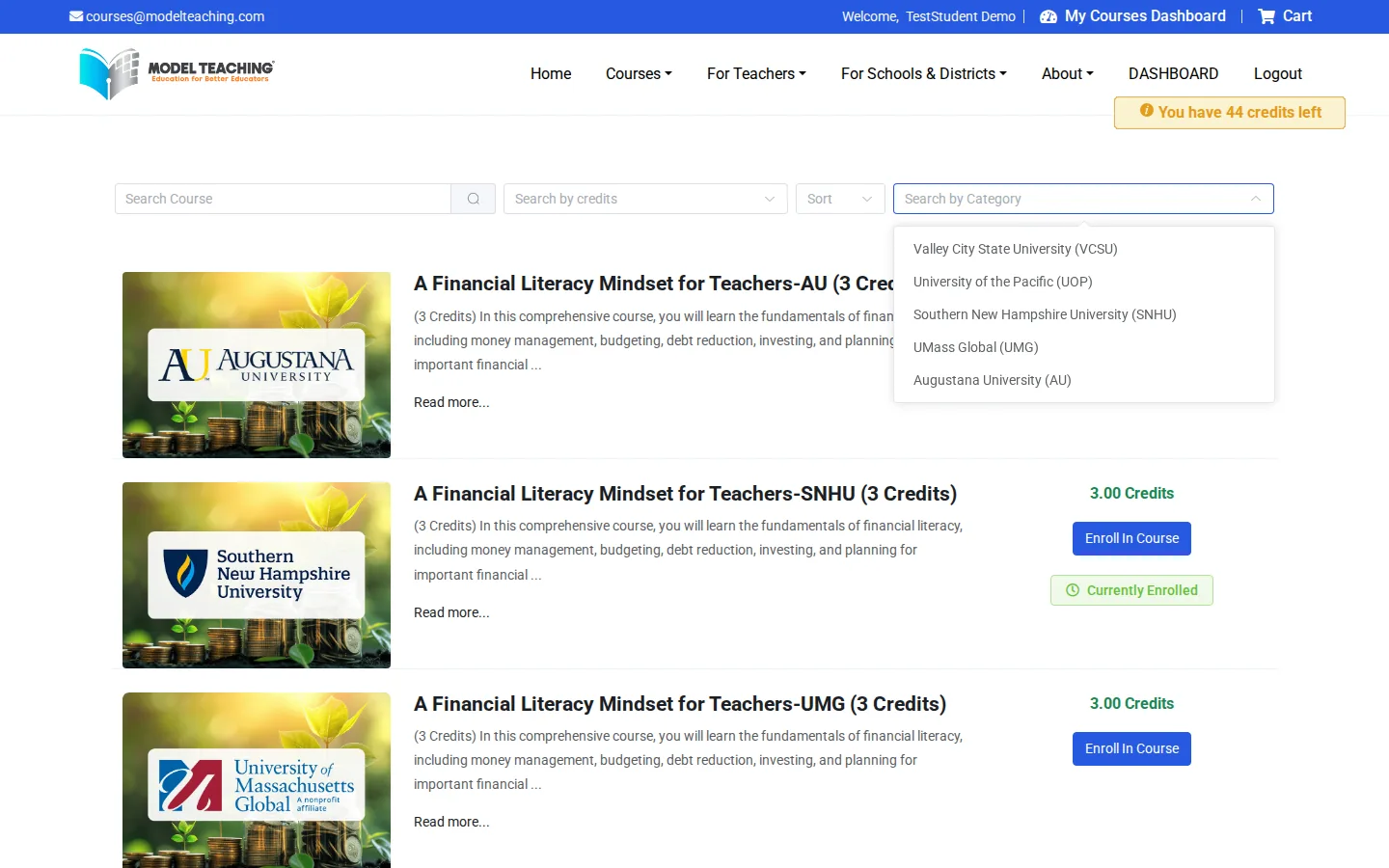Click the shopping cart icon
This screenshot has height=868, width=1389.
tap(1266, 16)
